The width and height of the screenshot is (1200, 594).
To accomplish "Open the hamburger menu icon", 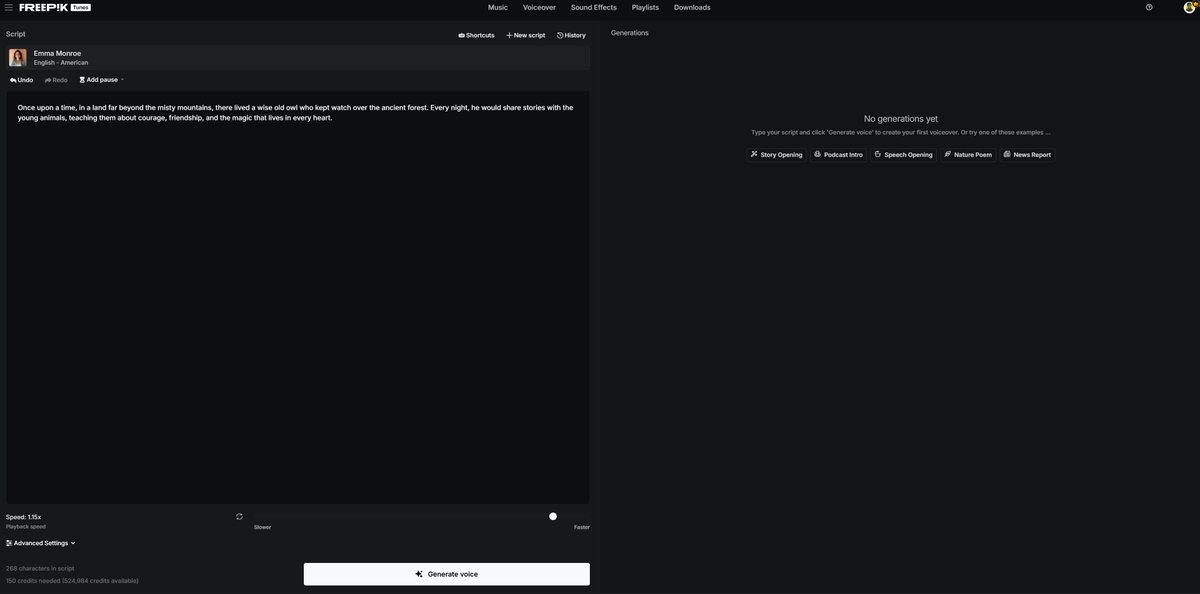I will click(9, 7).
